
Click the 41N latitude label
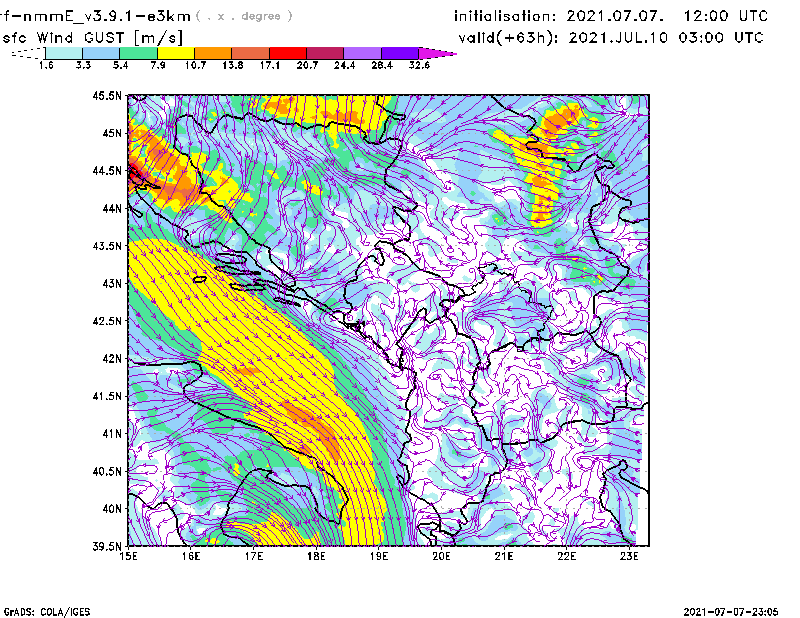tap(112, 433)
